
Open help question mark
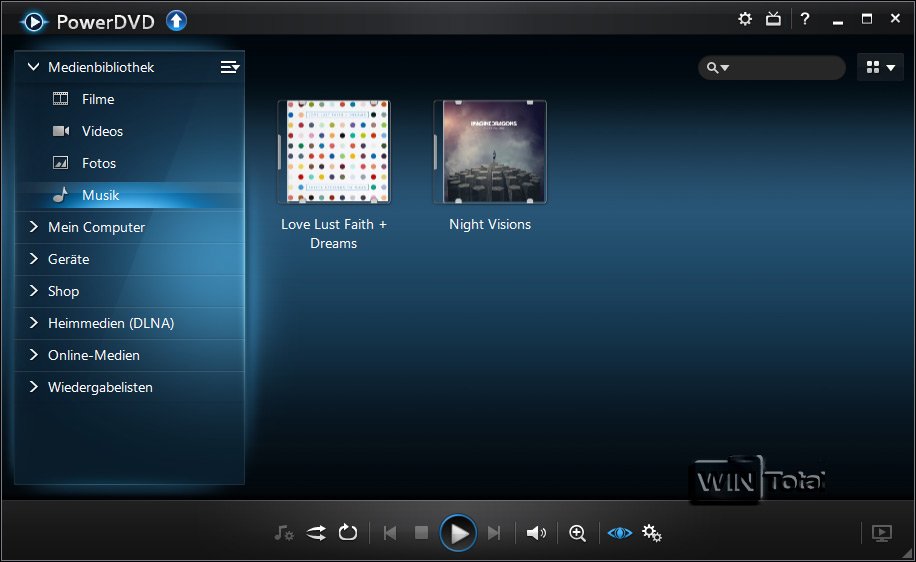(805, 19)
